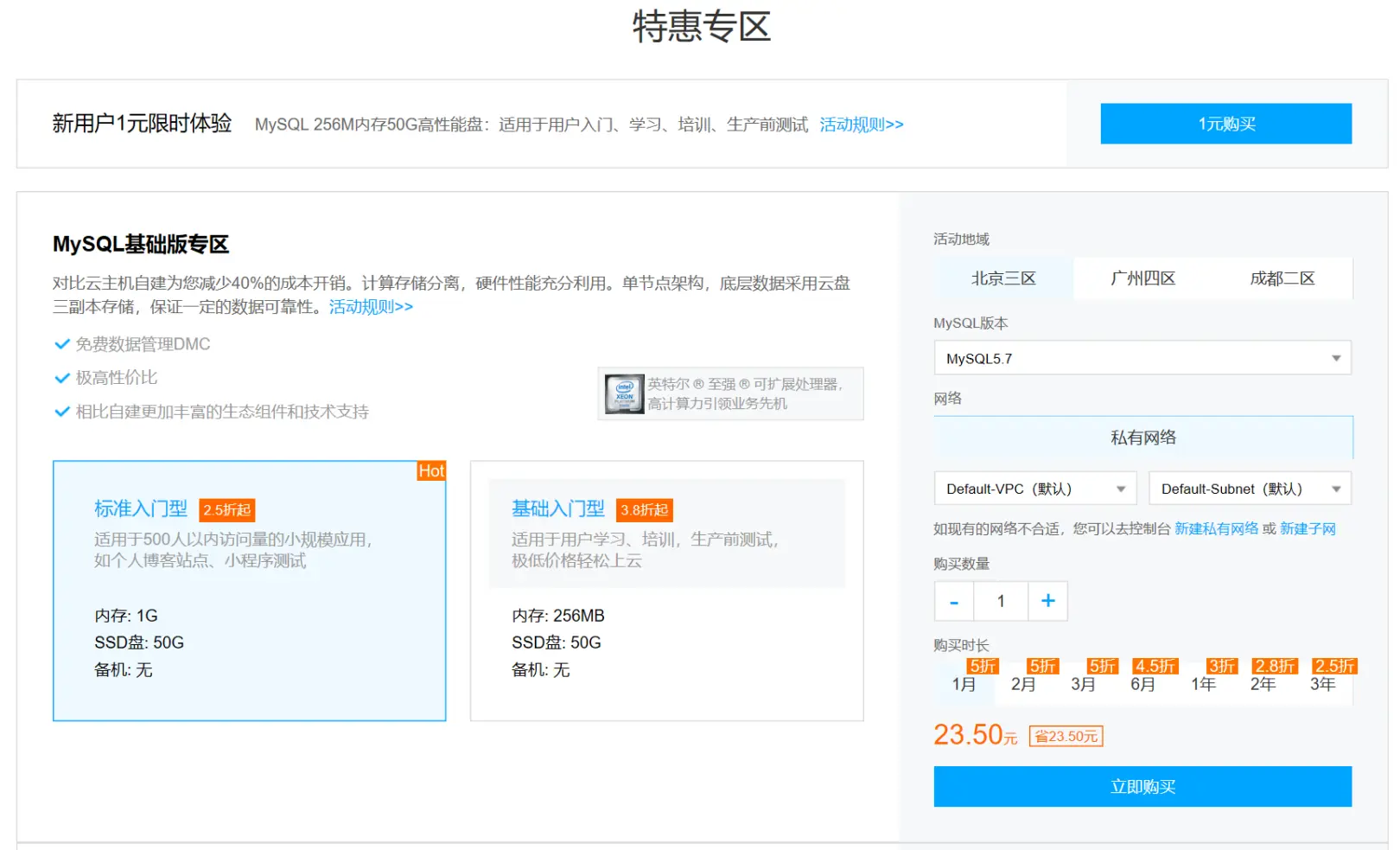Select 1月 purchase duration
Image resolution: width=1400 pixels, height=850 pixels.
964,685
